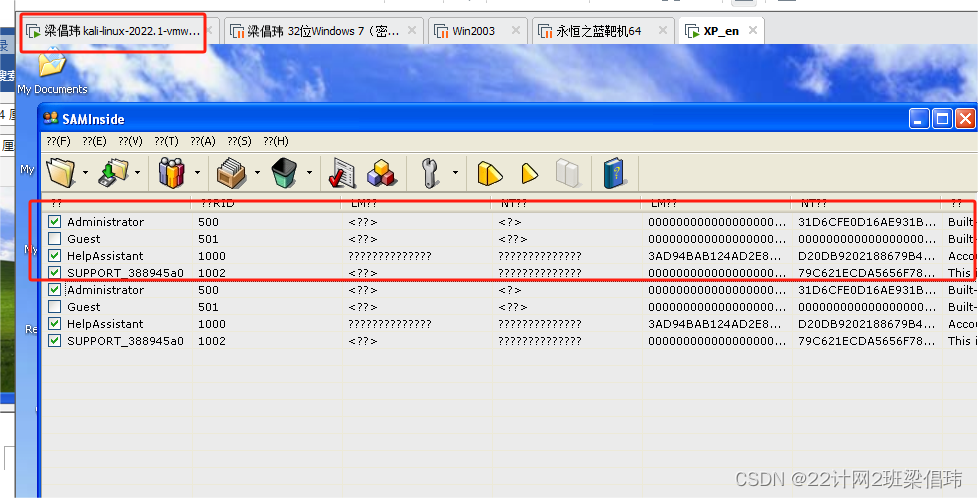The width and height of the screenshot is (978, 498).
Task: Uncheck first Administrator row checkbox
Action: (x=55, y=222)
